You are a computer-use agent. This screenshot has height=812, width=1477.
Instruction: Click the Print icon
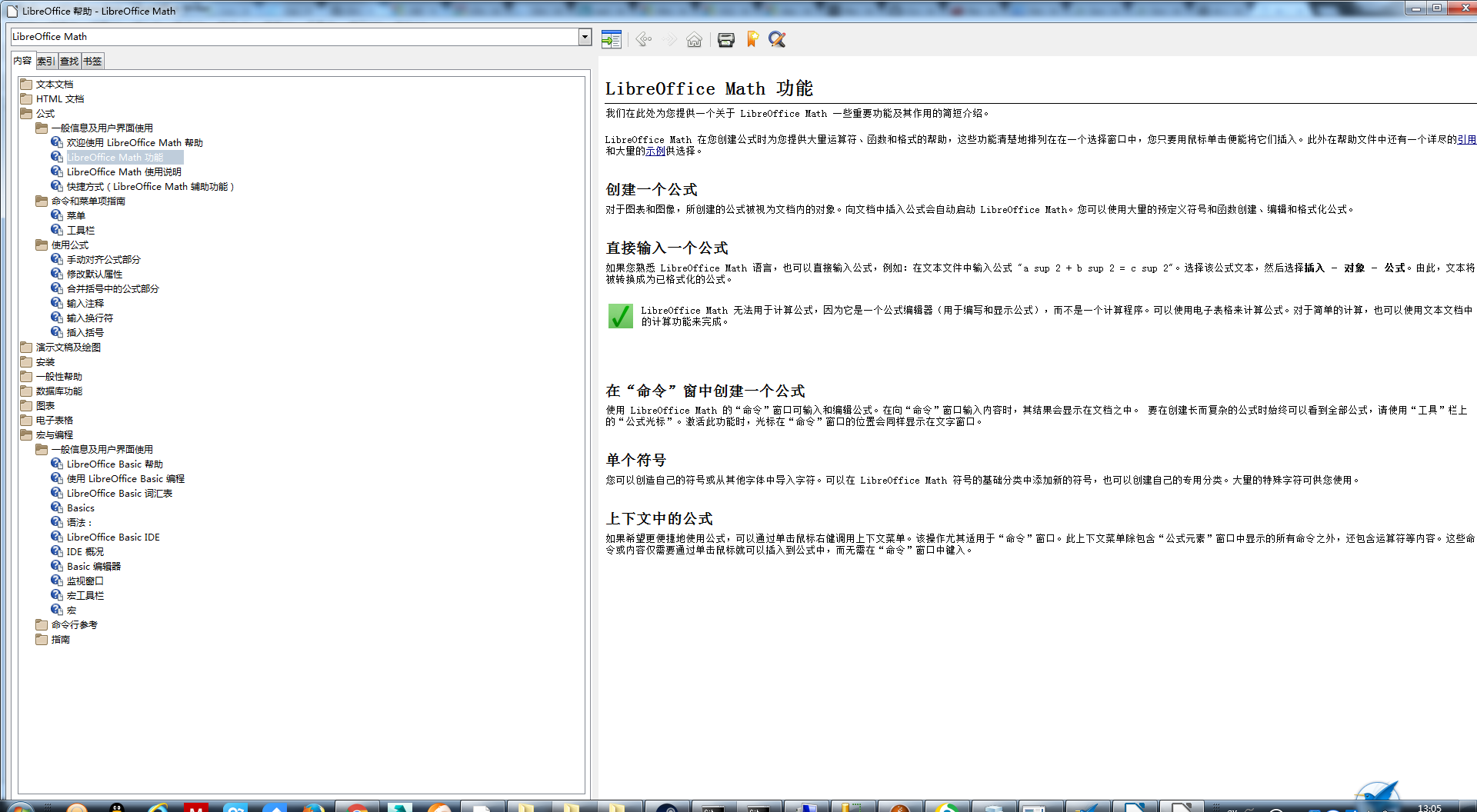click(x=725, y=40)
